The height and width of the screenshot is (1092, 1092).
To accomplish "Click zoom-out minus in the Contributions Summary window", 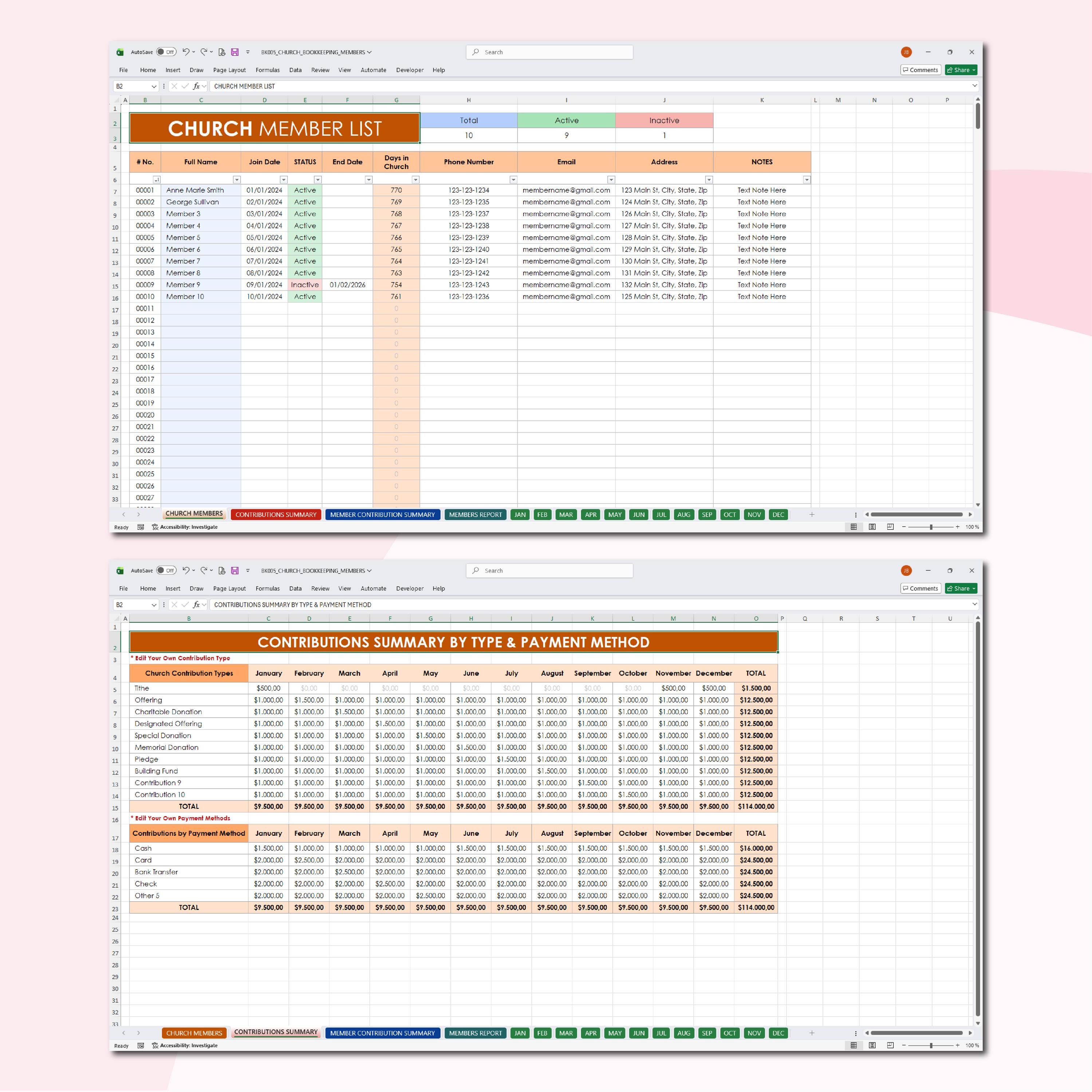I will (x=904, y=1046).
